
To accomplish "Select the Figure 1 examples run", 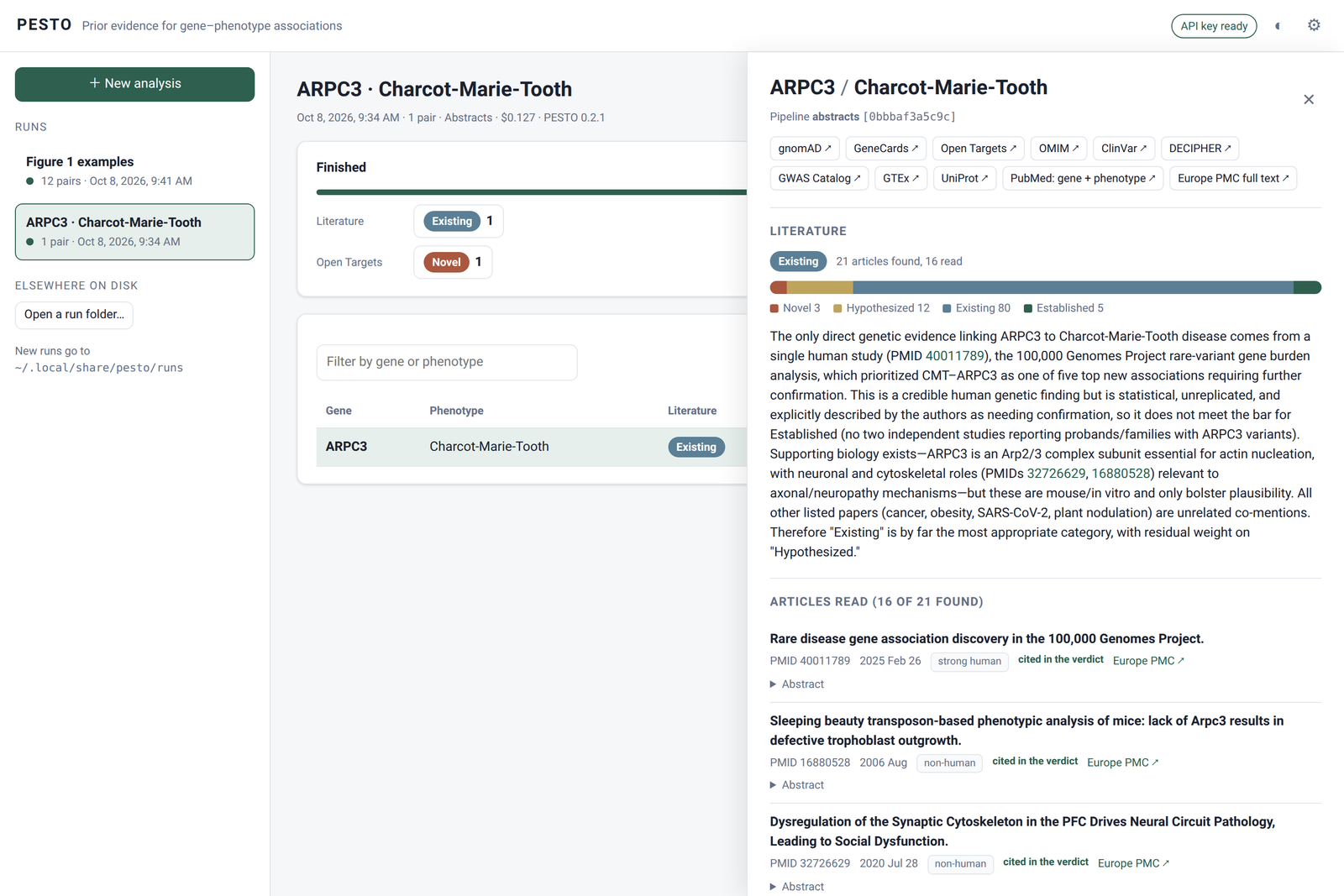I will tap(134, 170).
